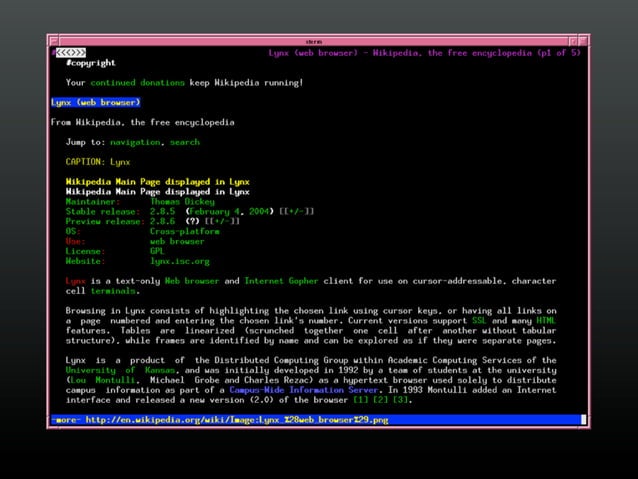
Task: Select the highlighted 'Lynx (web browser)' link
Action: [x=96, y=102]
